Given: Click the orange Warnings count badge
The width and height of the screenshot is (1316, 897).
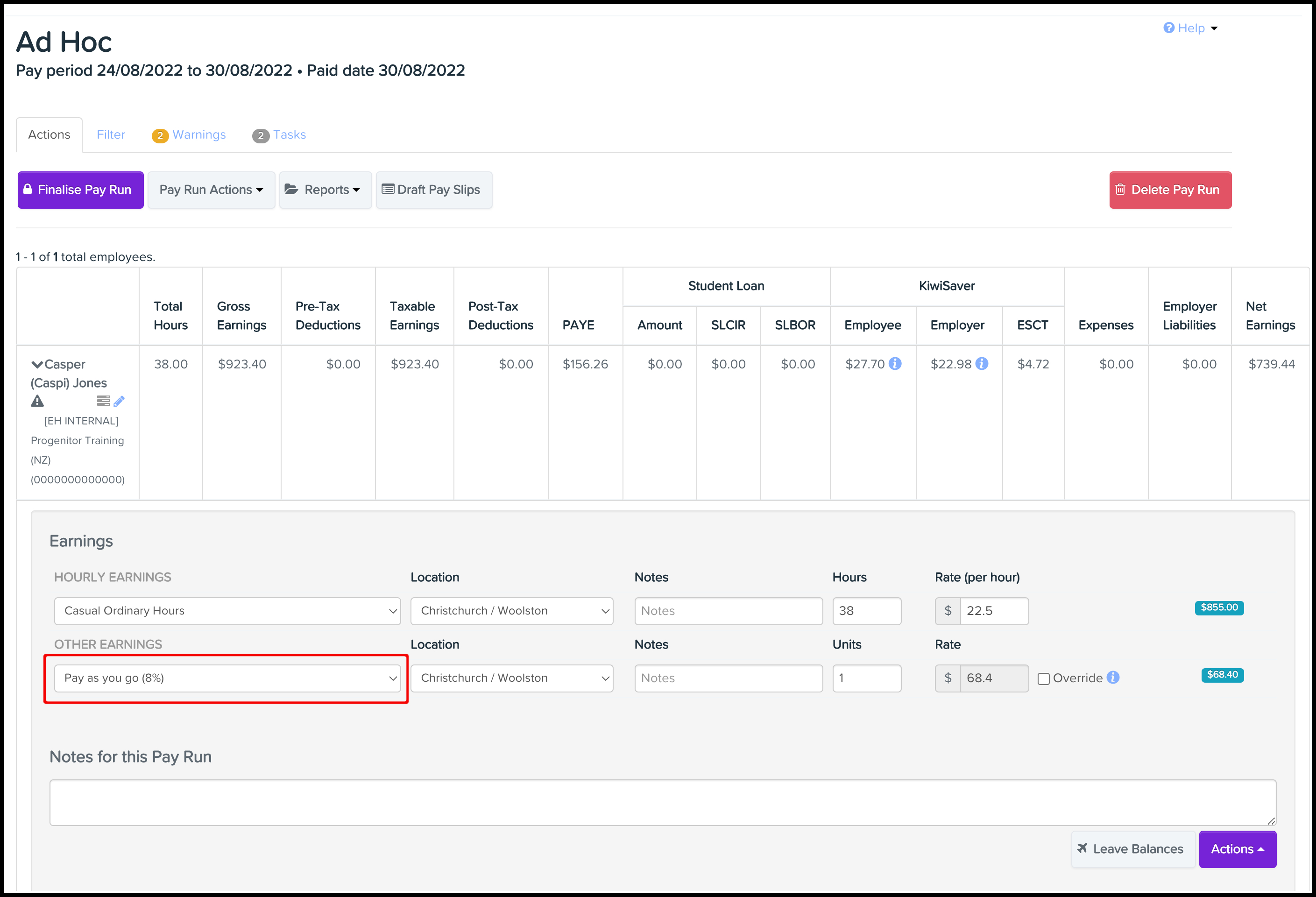Looking at the screenshot, I should click(160, 135).
